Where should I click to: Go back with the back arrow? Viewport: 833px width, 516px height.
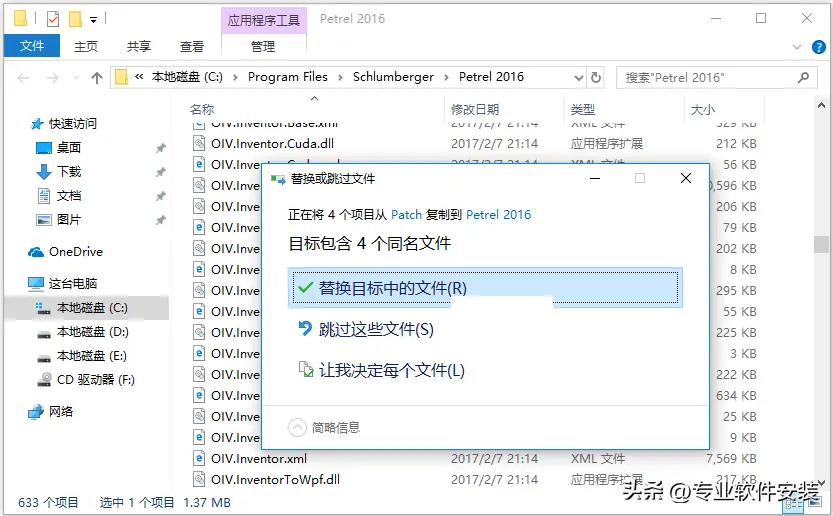(23, 78)
